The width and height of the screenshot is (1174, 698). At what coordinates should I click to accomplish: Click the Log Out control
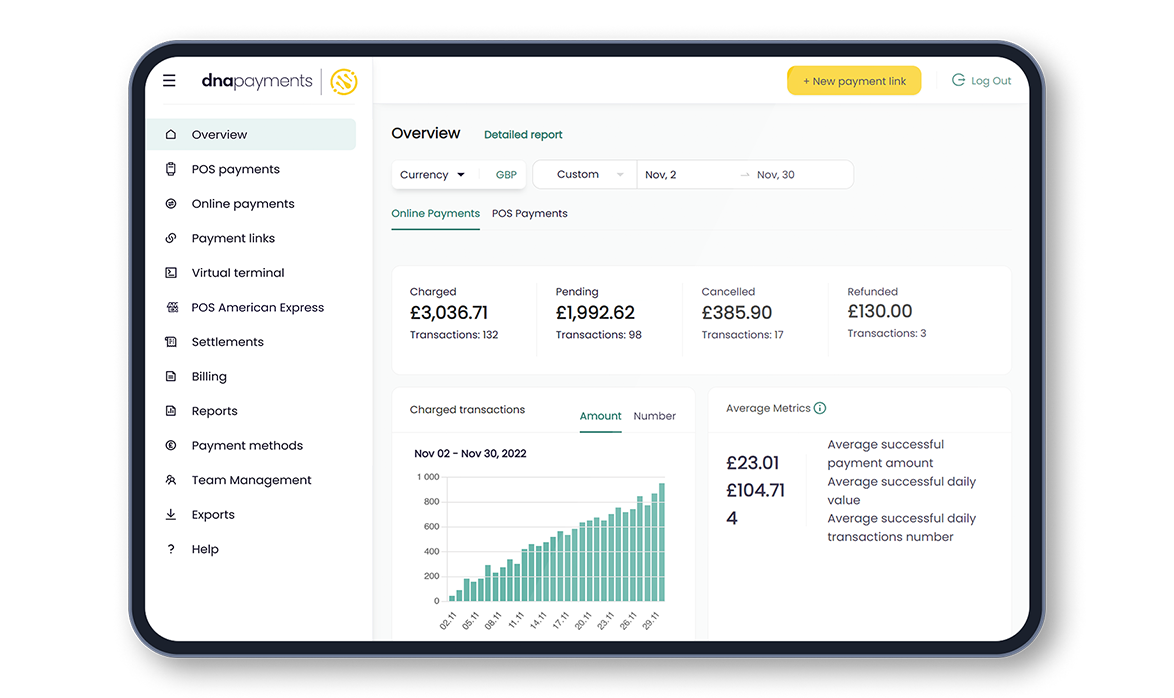tap(982, 80)
